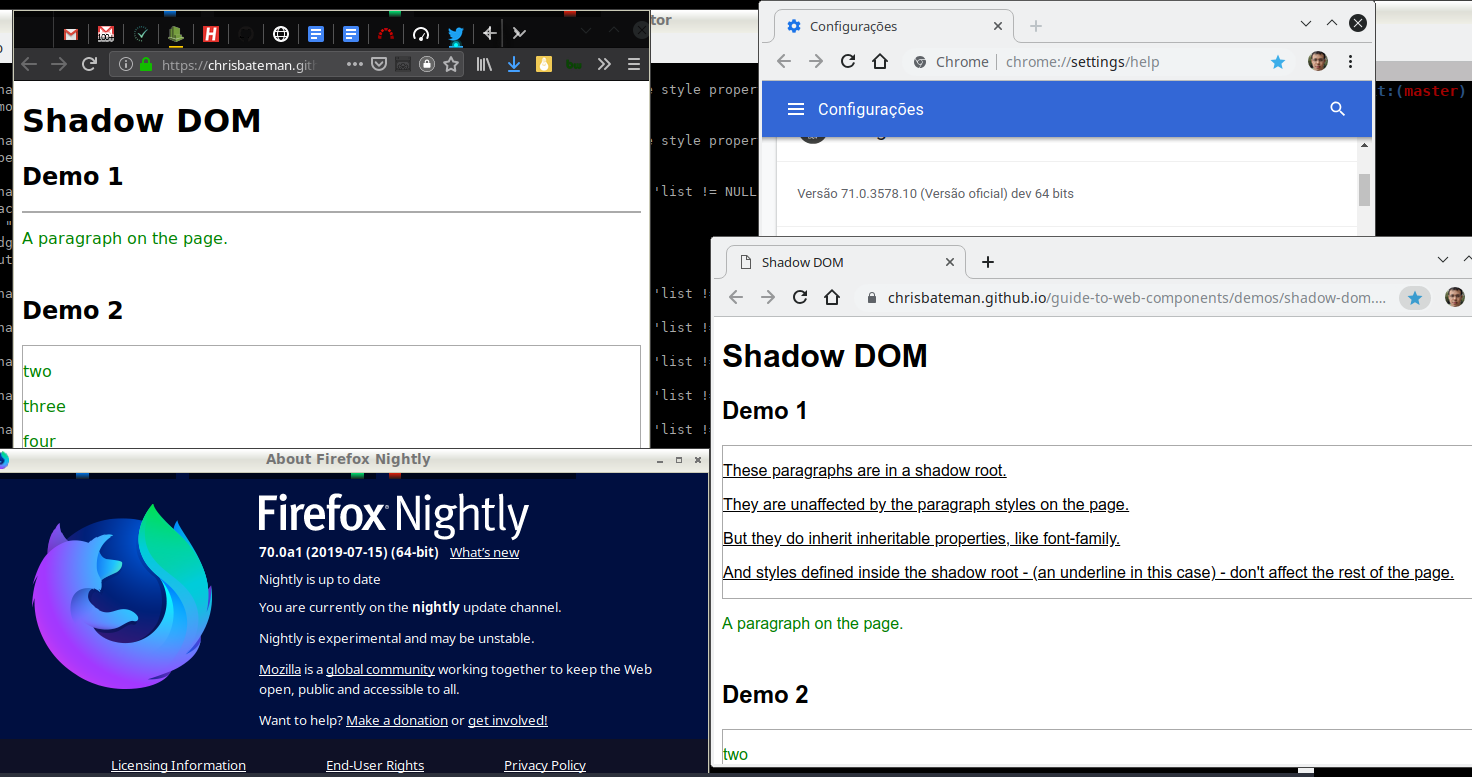The image size is (1472, 777).
Task: Toggle tracking protection shield in Firefox address bar
Action: (379, 63)
